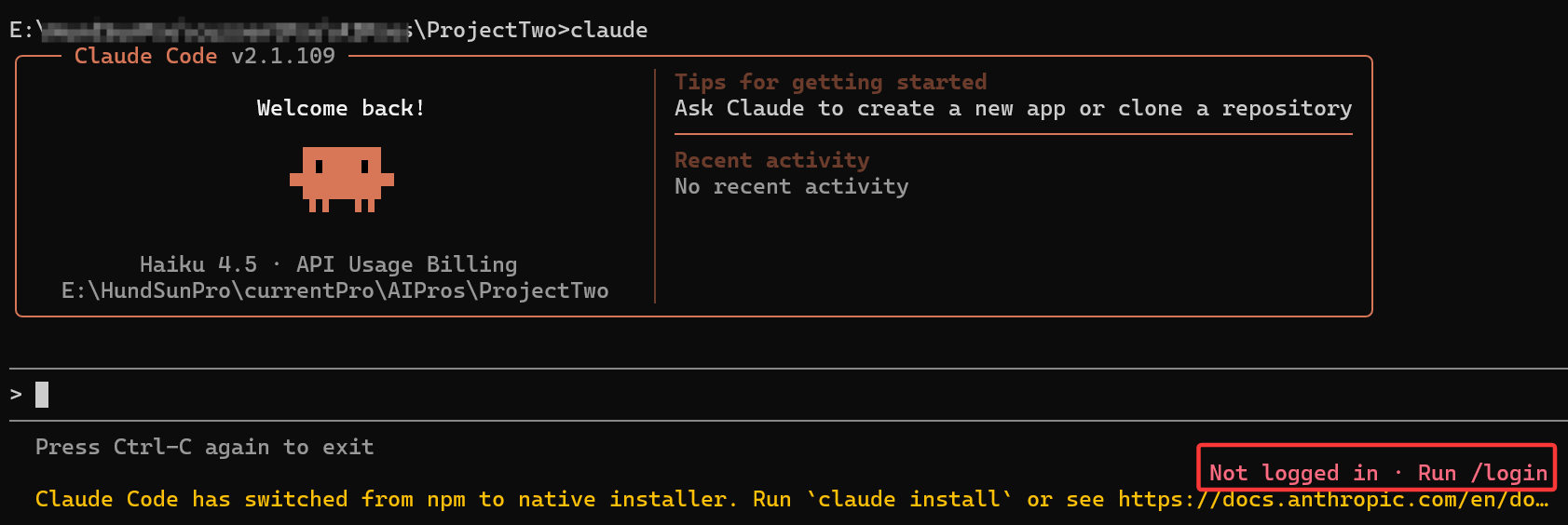Click the 'Claude Code v2.1.109' title
The height and width of the screenshot is (525, 1568).
tap(205, 56)
